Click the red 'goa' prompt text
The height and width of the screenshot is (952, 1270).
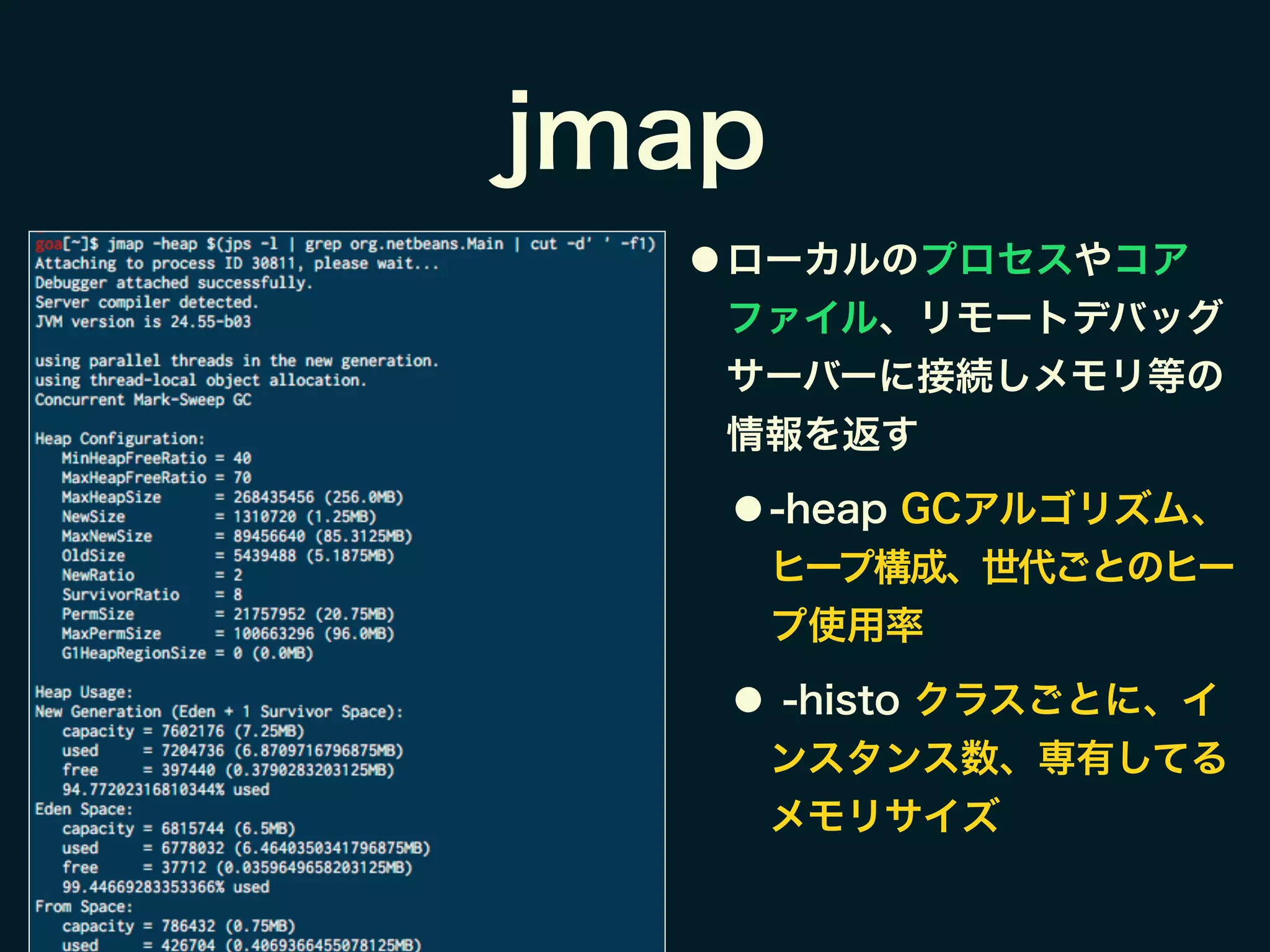tap(49, 244)
